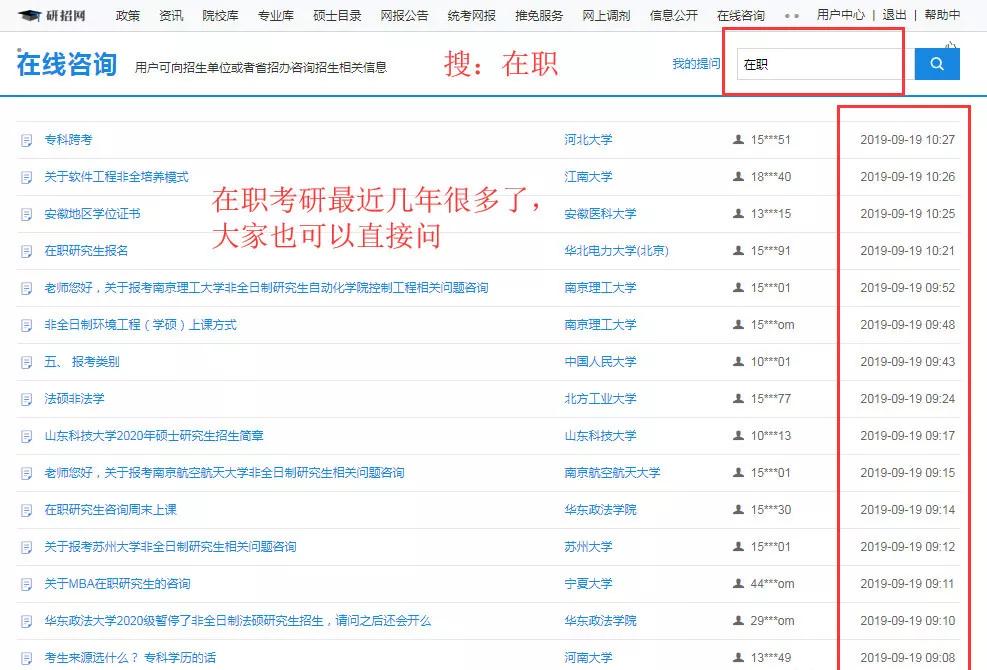Click document icon beside 在职研究生报名
Screen dimensions: 987x670
pyautogui.click(x=26, y=251)
